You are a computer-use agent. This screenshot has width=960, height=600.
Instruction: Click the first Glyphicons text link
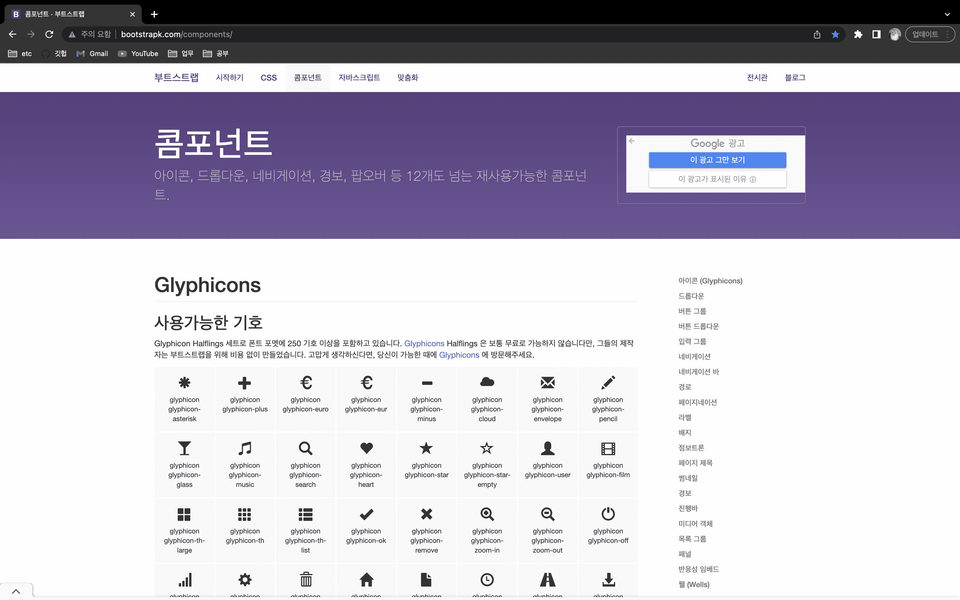424,343
